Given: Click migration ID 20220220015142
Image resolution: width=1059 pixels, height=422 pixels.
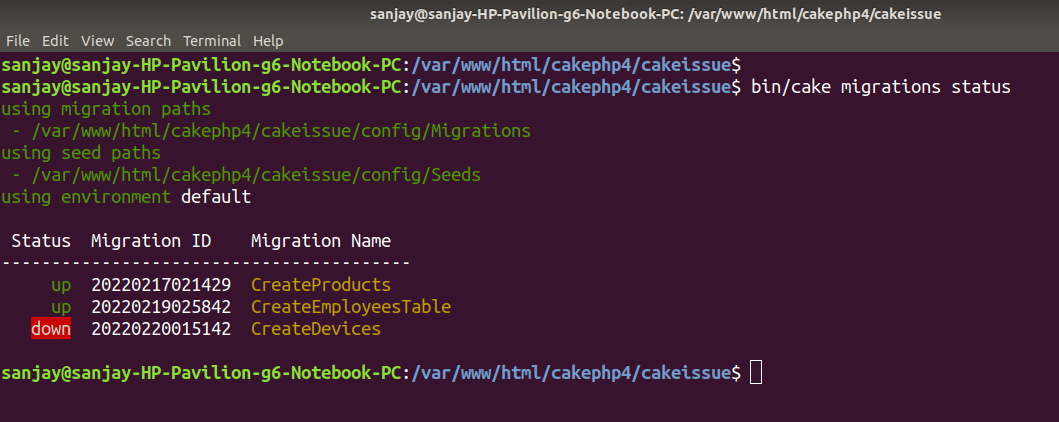Looking at the screenshot, I should pyautogui.click(x=160, y=329).
